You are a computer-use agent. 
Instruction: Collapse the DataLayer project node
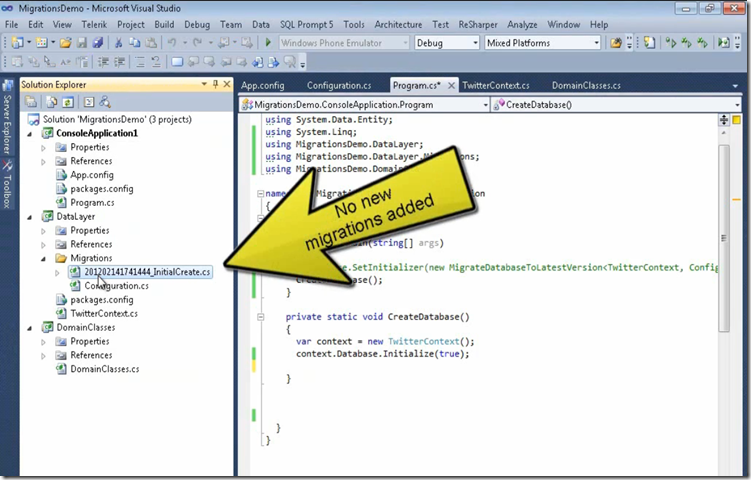coord(30,217)
